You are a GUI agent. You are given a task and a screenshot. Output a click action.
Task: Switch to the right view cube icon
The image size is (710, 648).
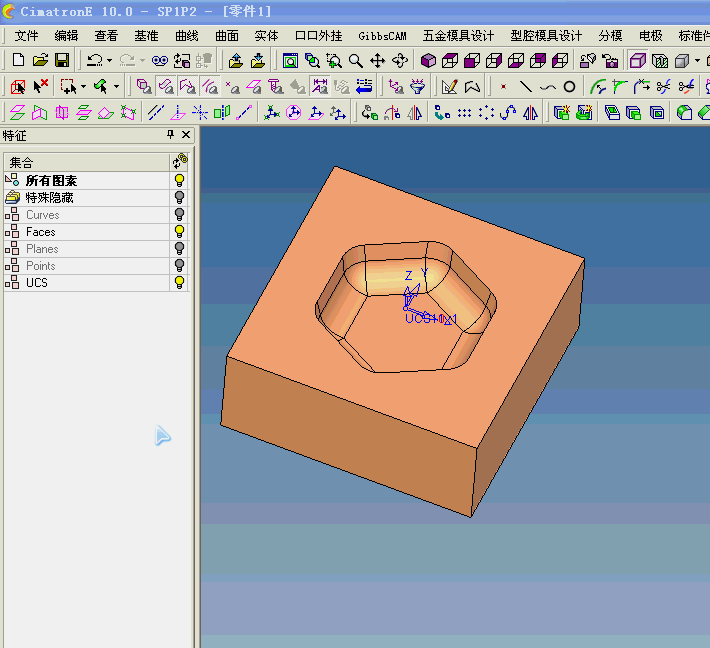click(x=494, y=60)
